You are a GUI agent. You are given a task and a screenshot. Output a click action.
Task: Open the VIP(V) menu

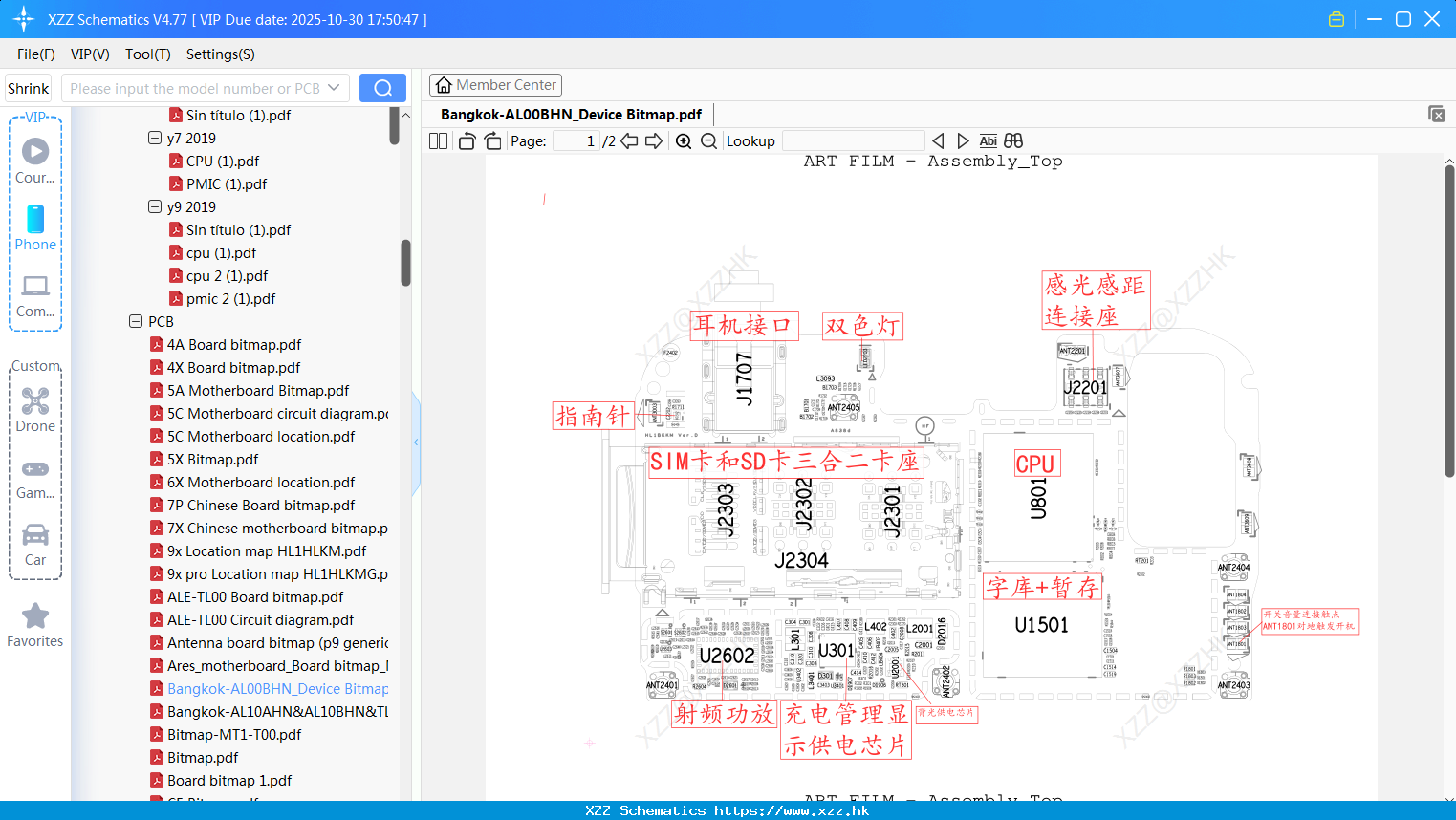(90, 54)
